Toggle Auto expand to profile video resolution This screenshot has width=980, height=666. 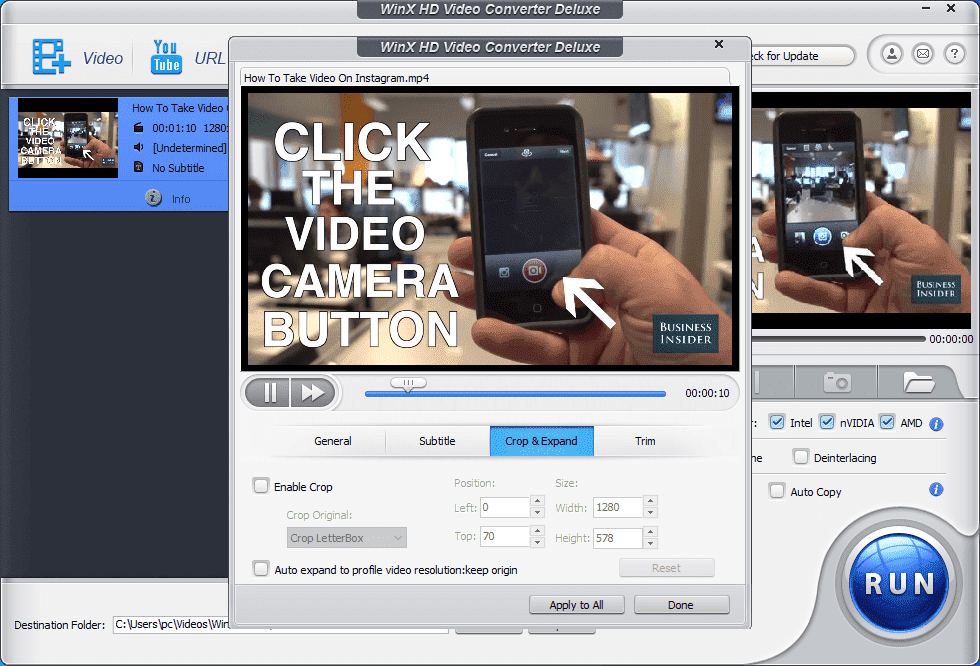261,569
